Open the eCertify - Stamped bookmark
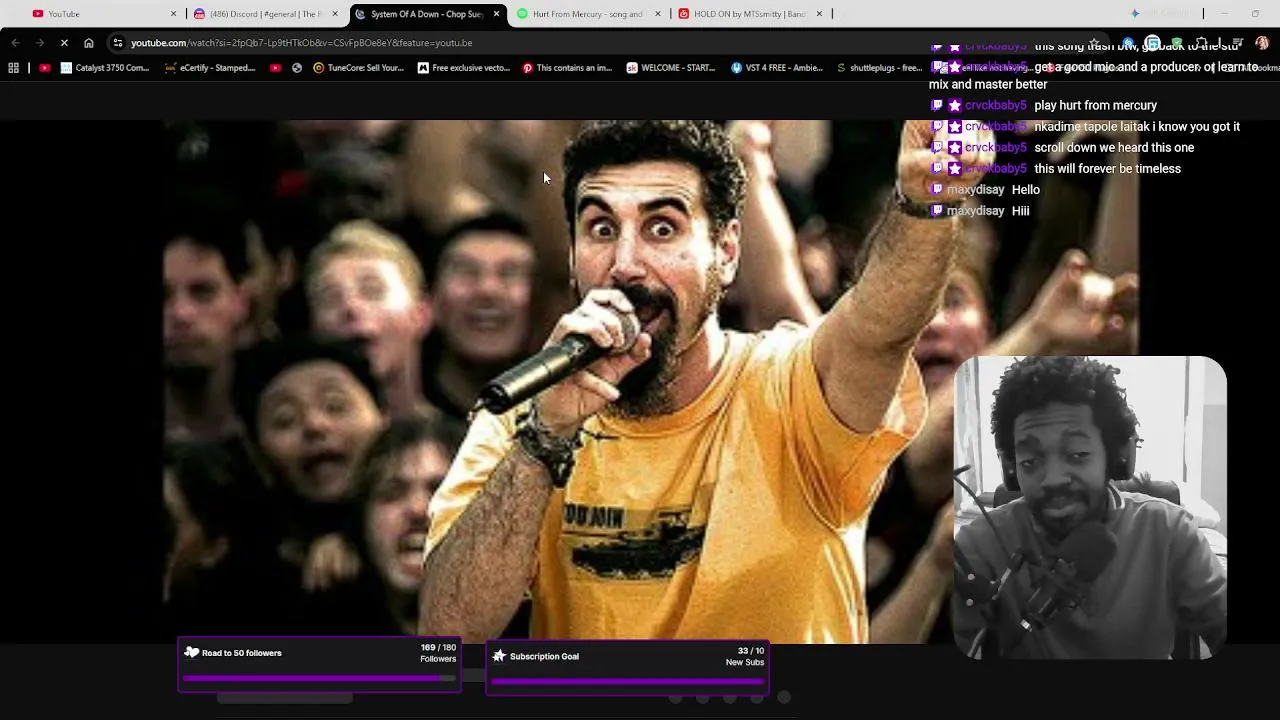Viewport: 1280px width, 720px height. [x=211, y=68]
